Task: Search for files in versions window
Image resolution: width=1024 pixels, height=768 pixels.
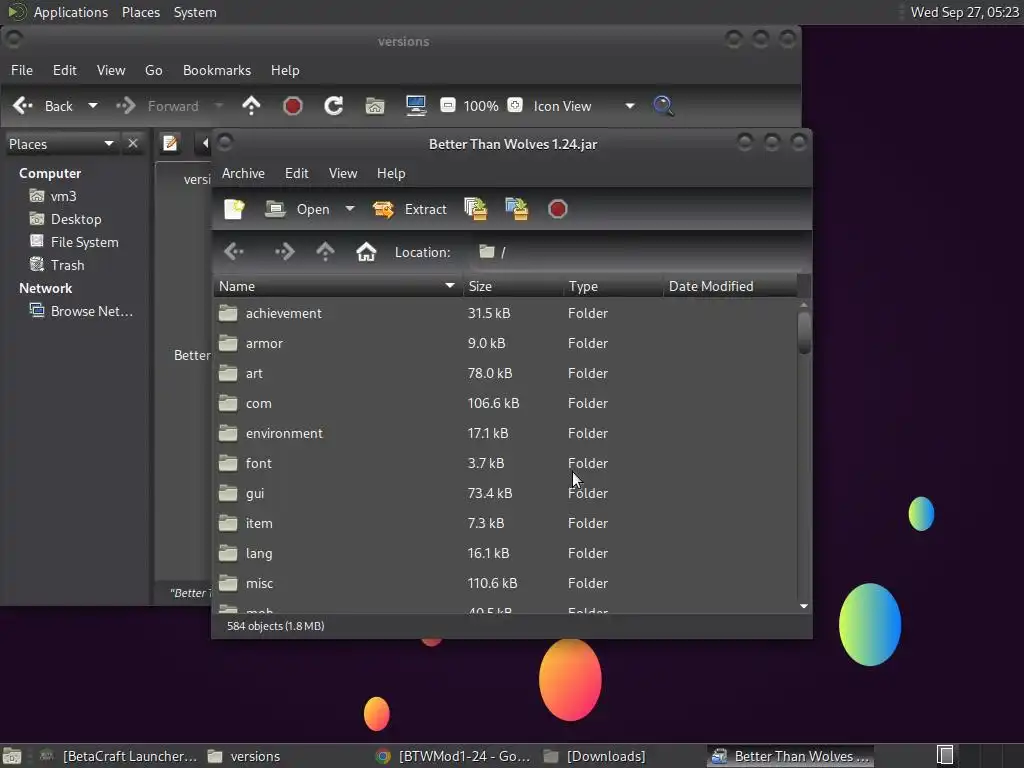Action: (x=663, y=106)
